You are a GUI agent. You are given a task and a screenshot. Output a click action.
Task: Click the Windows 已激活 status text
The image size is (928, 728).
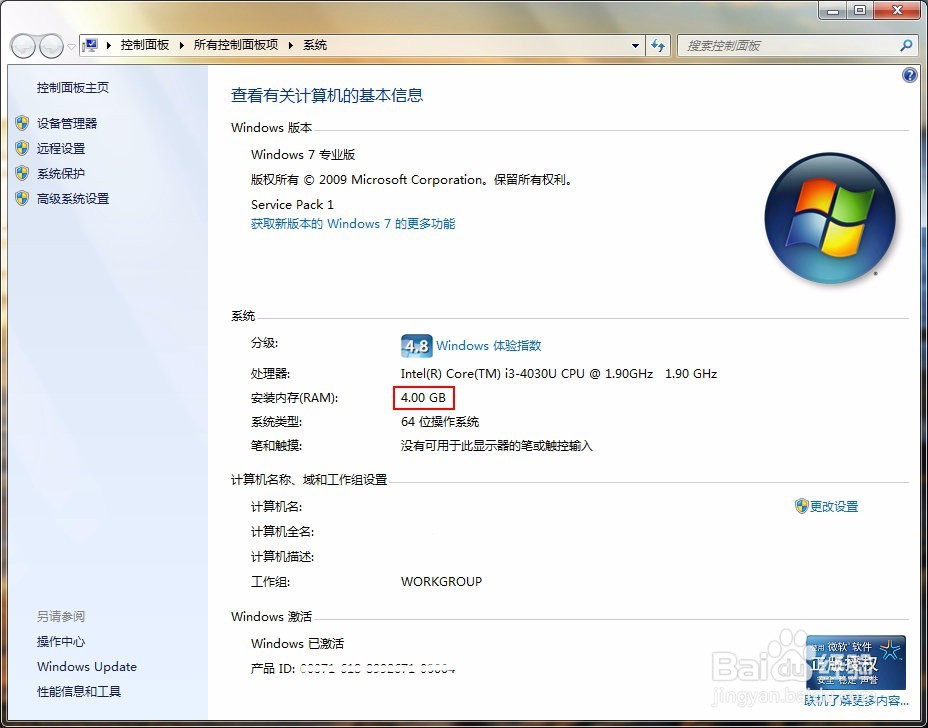click(x=298, y=643)
